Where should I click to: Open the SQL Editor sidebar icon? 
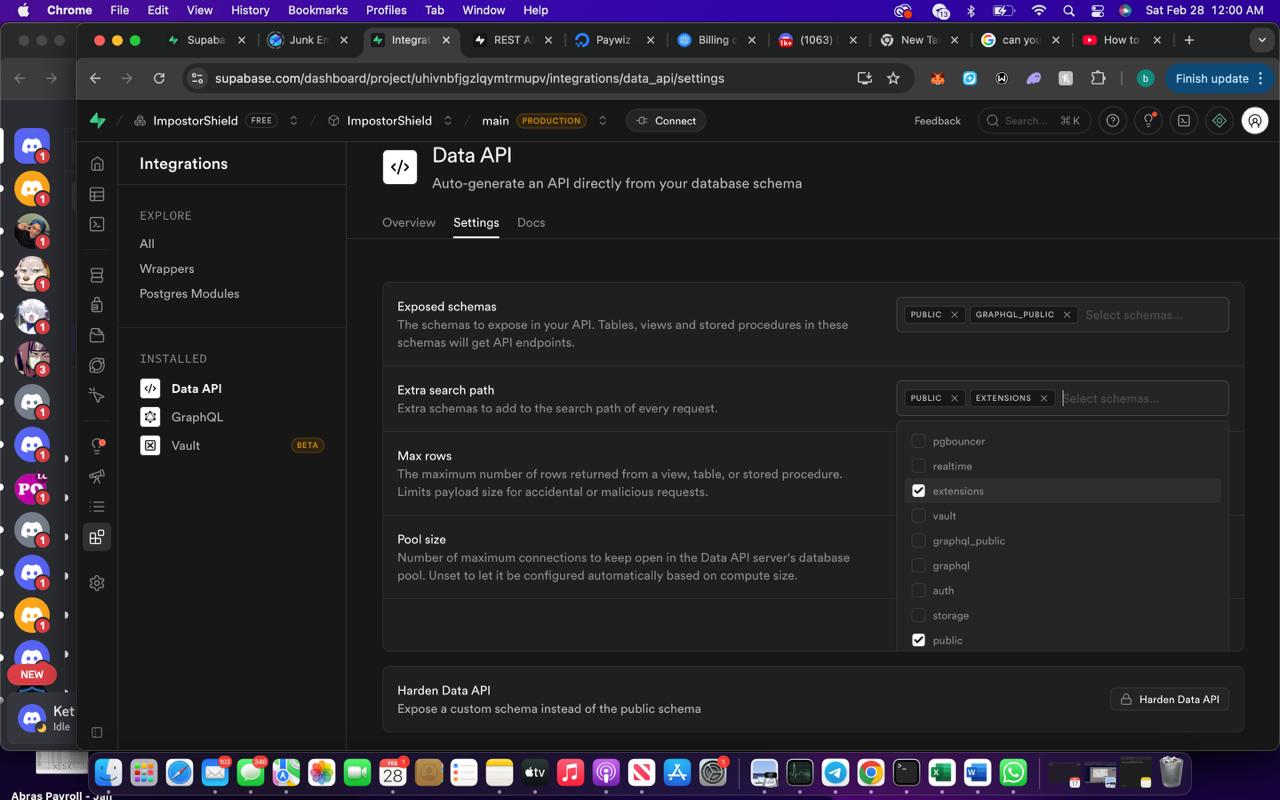point(97,224)
